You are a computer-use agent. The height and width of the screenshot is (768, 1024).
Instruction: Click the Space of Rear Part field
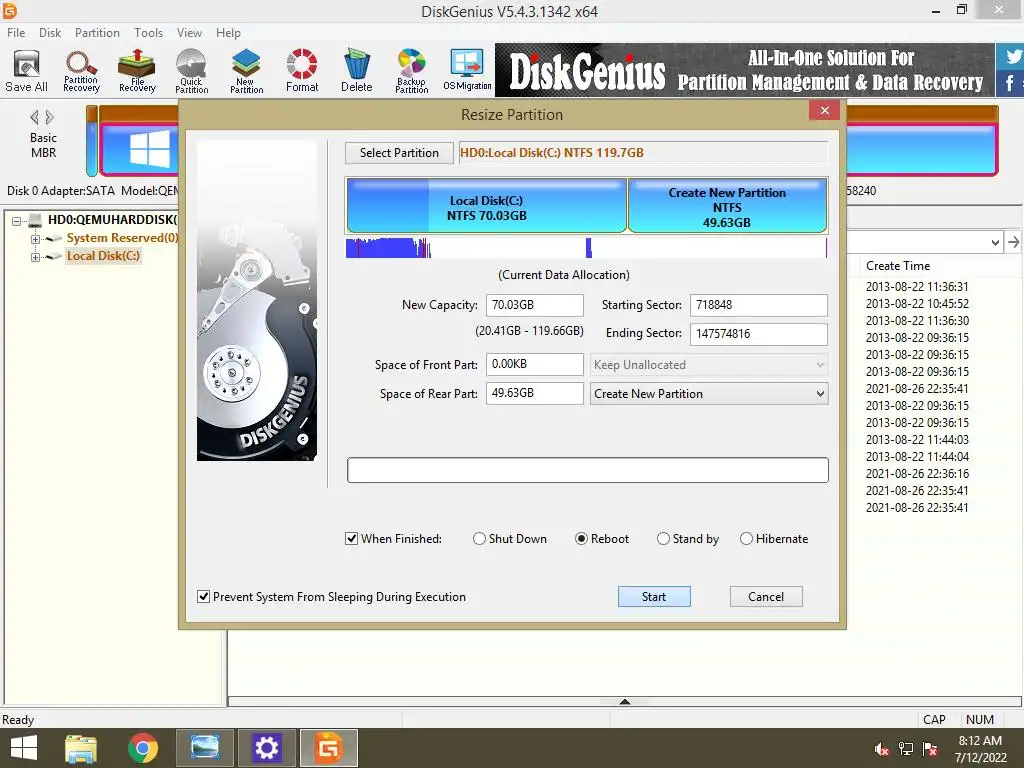point(534,393)
